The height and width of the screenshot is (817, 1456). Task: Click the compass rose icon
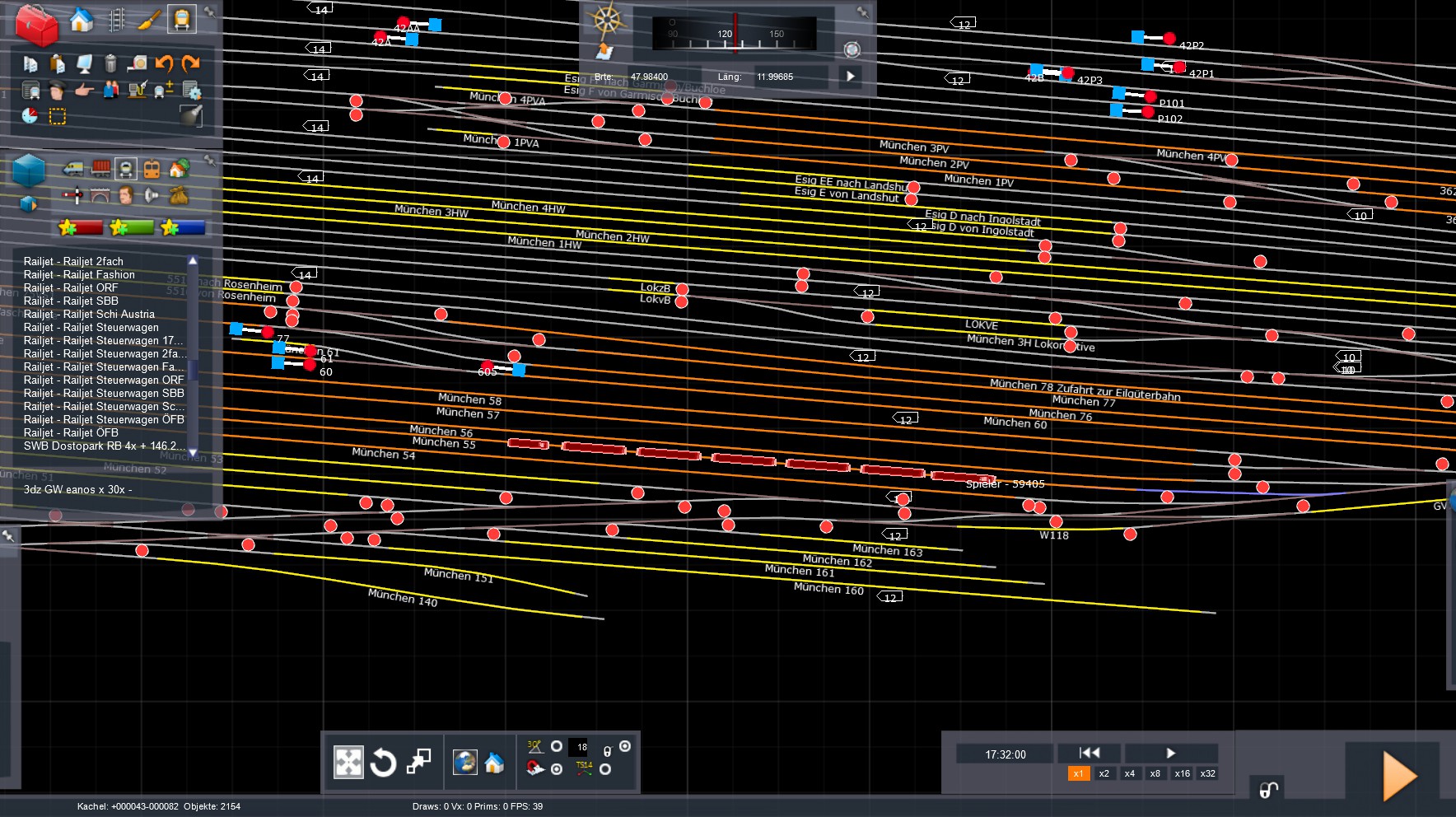coord(607,20)
